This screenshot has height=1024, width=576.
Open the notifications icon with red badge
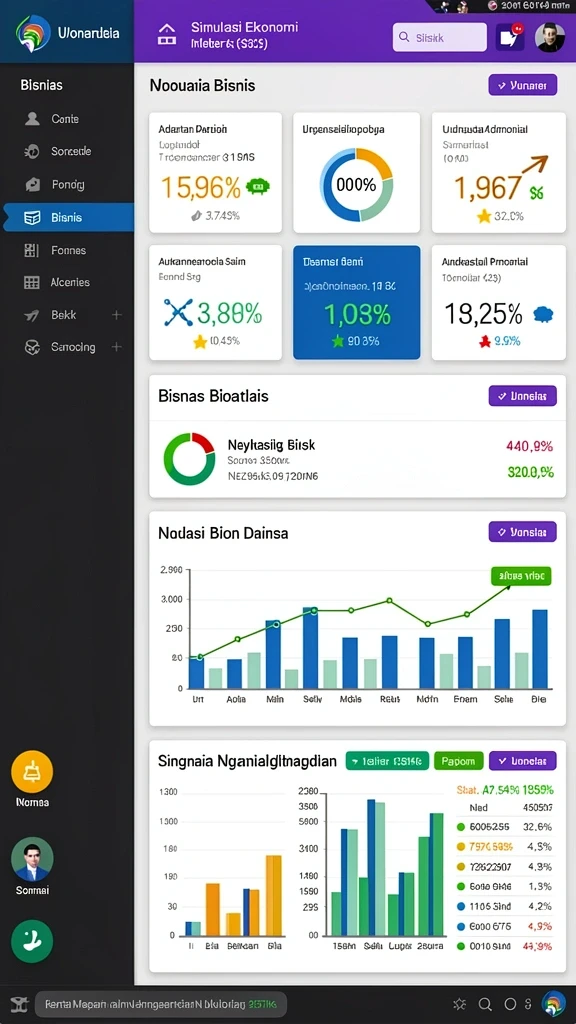click(510, 37)
